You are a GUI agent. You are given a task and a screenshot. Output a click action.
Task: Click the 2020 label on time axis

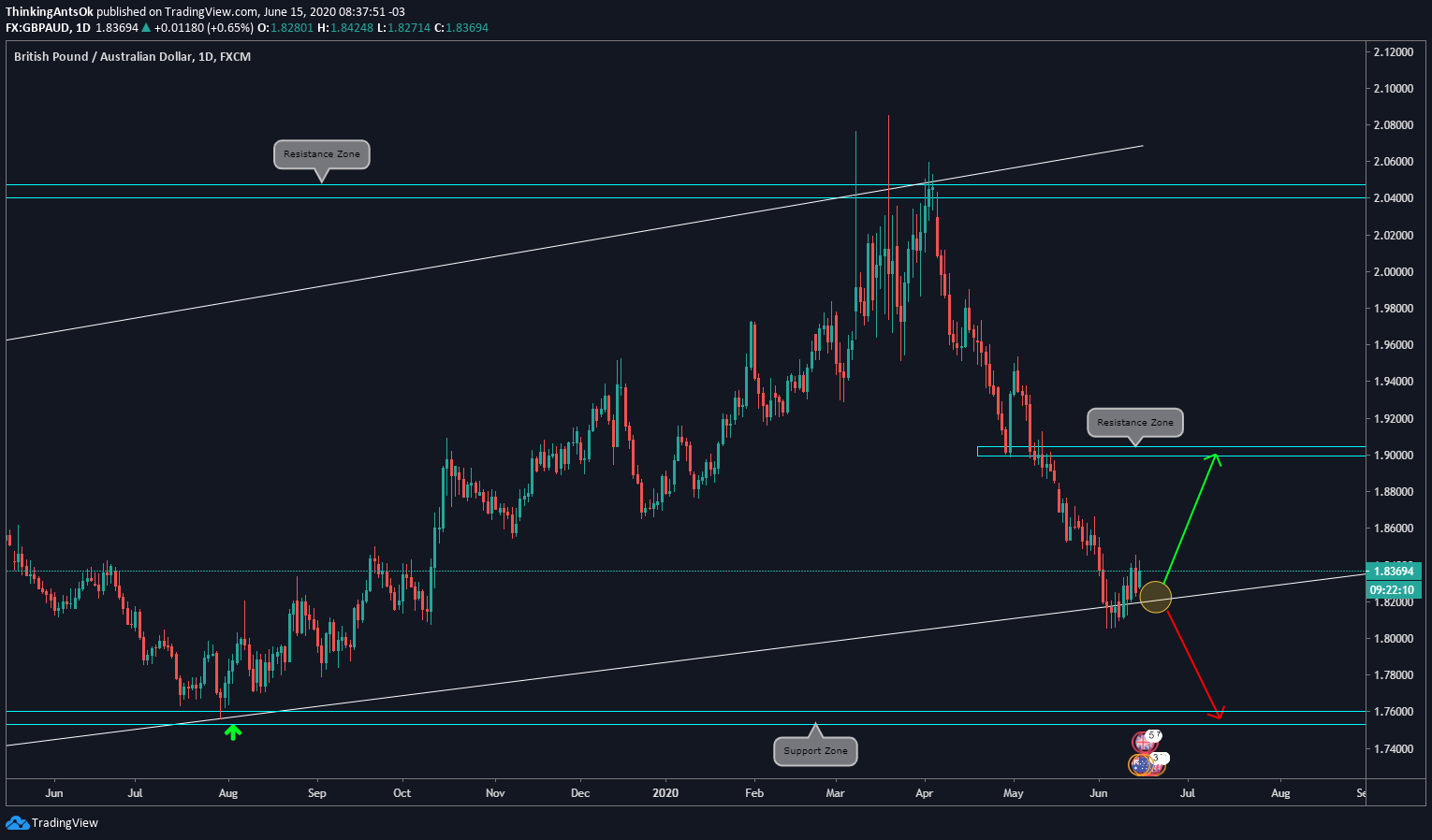click(665, 793)
